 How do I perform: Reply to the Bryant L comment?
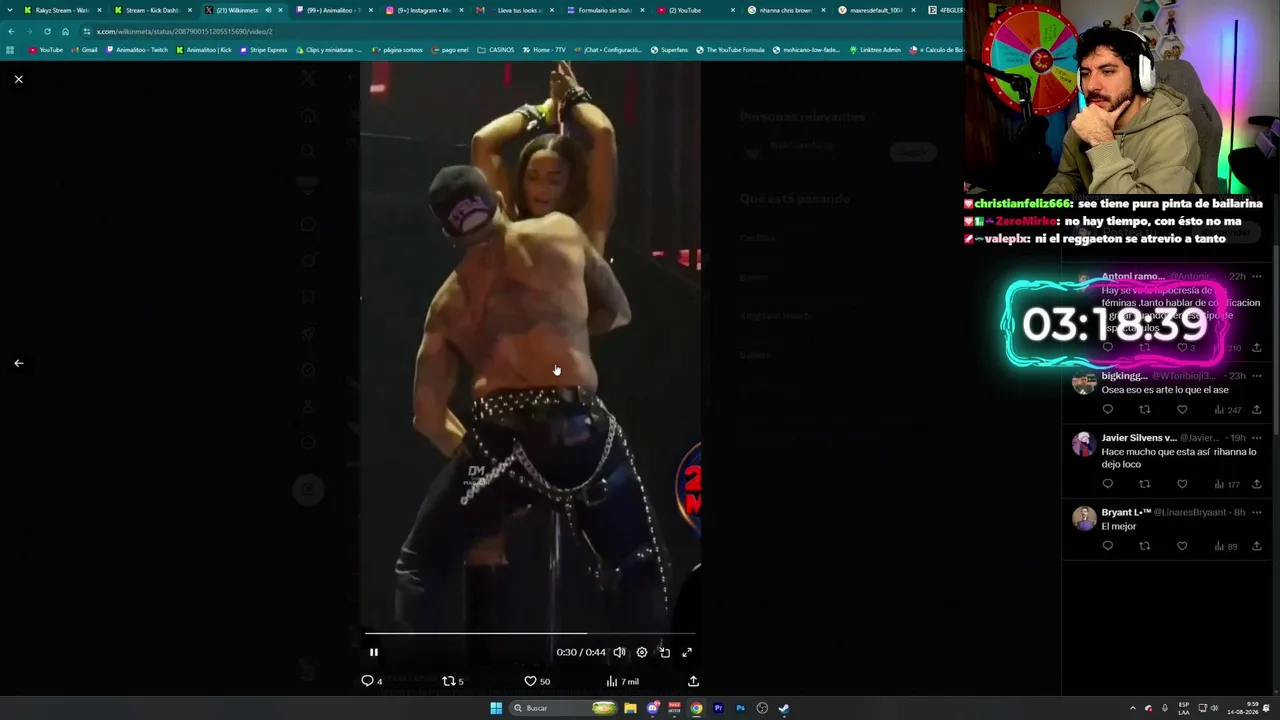[x=1107, y=546]
